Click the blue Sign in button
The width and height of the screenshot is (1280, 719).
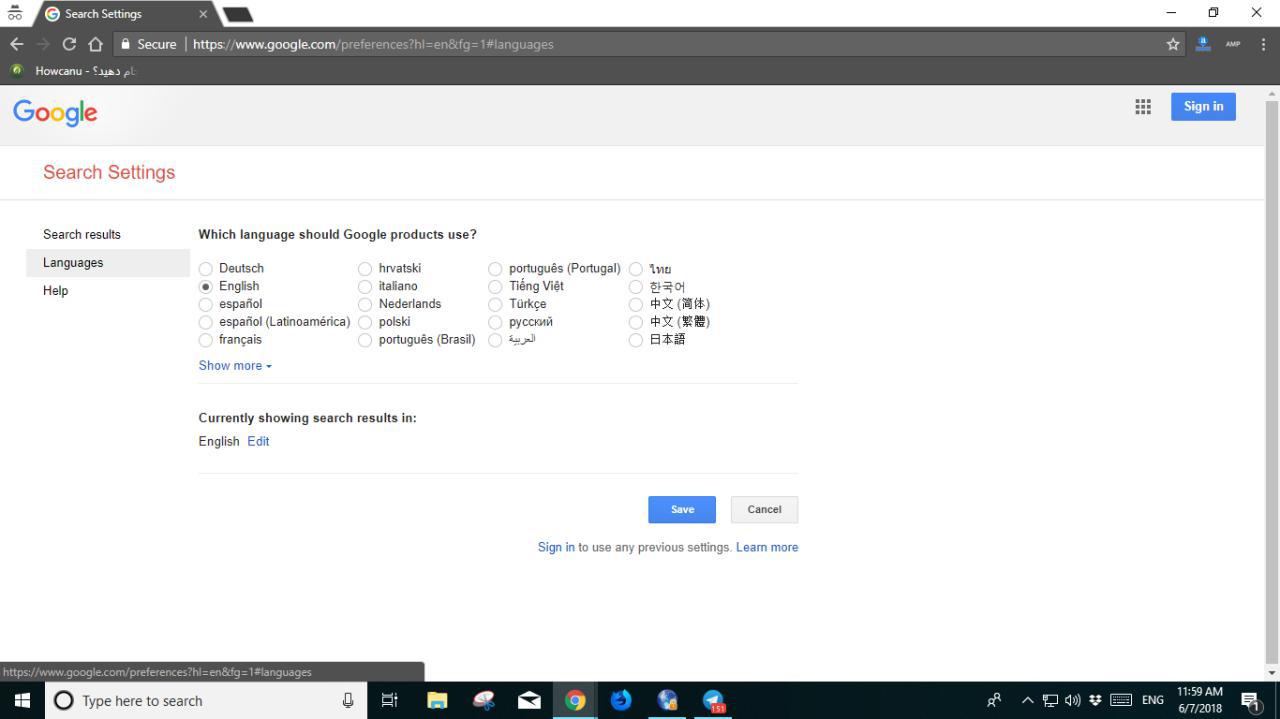click(1203, 106)
